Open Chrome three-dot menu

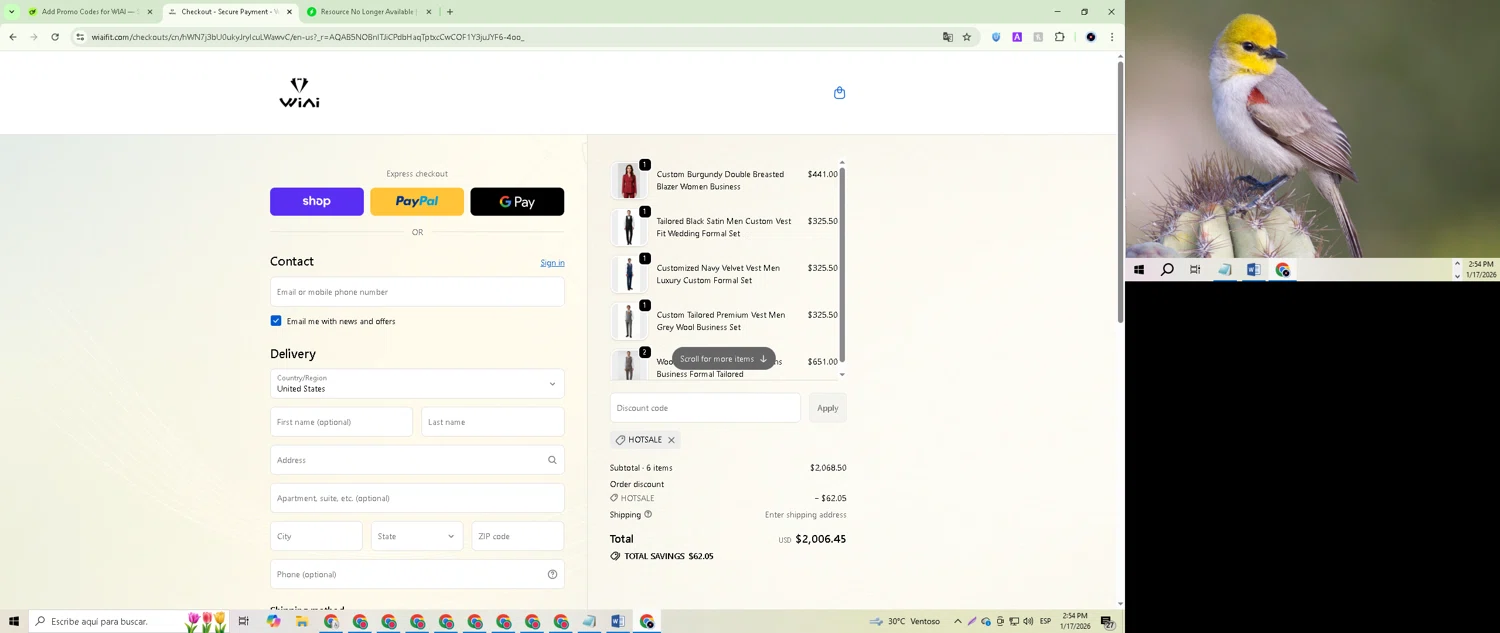[x=1111, y=37]
